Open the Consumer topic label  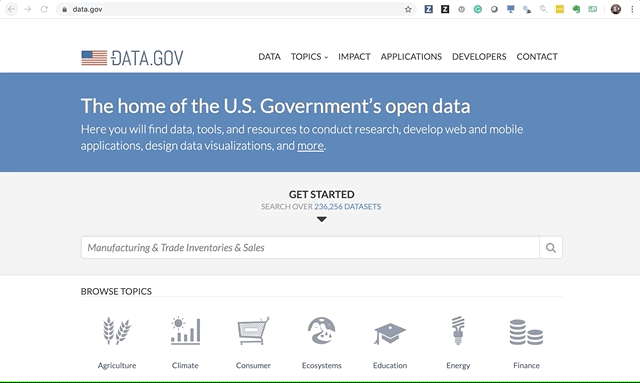253,365
